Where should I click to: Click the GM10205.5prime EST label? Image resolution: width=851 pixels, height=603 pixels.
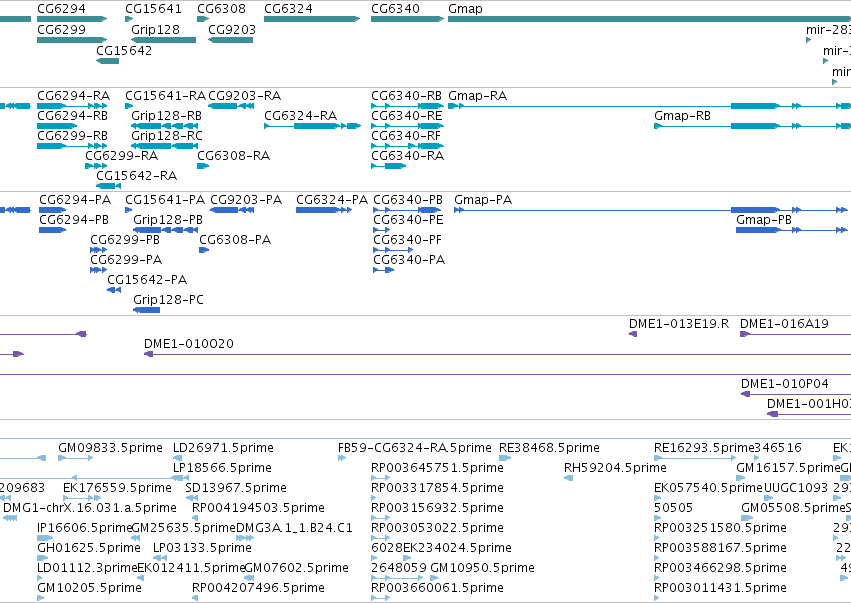[90, 588]
